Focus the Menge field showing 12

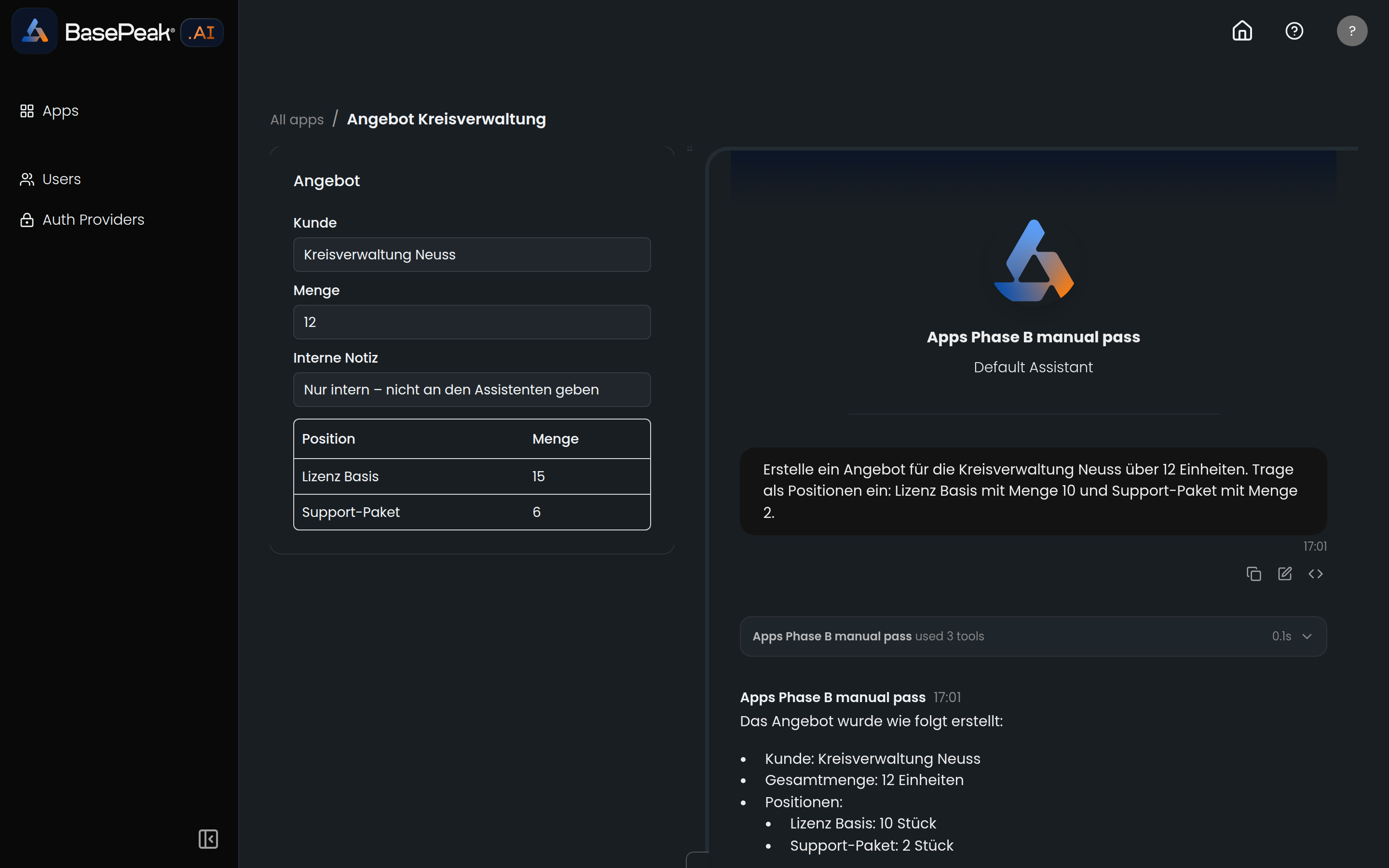472,322
